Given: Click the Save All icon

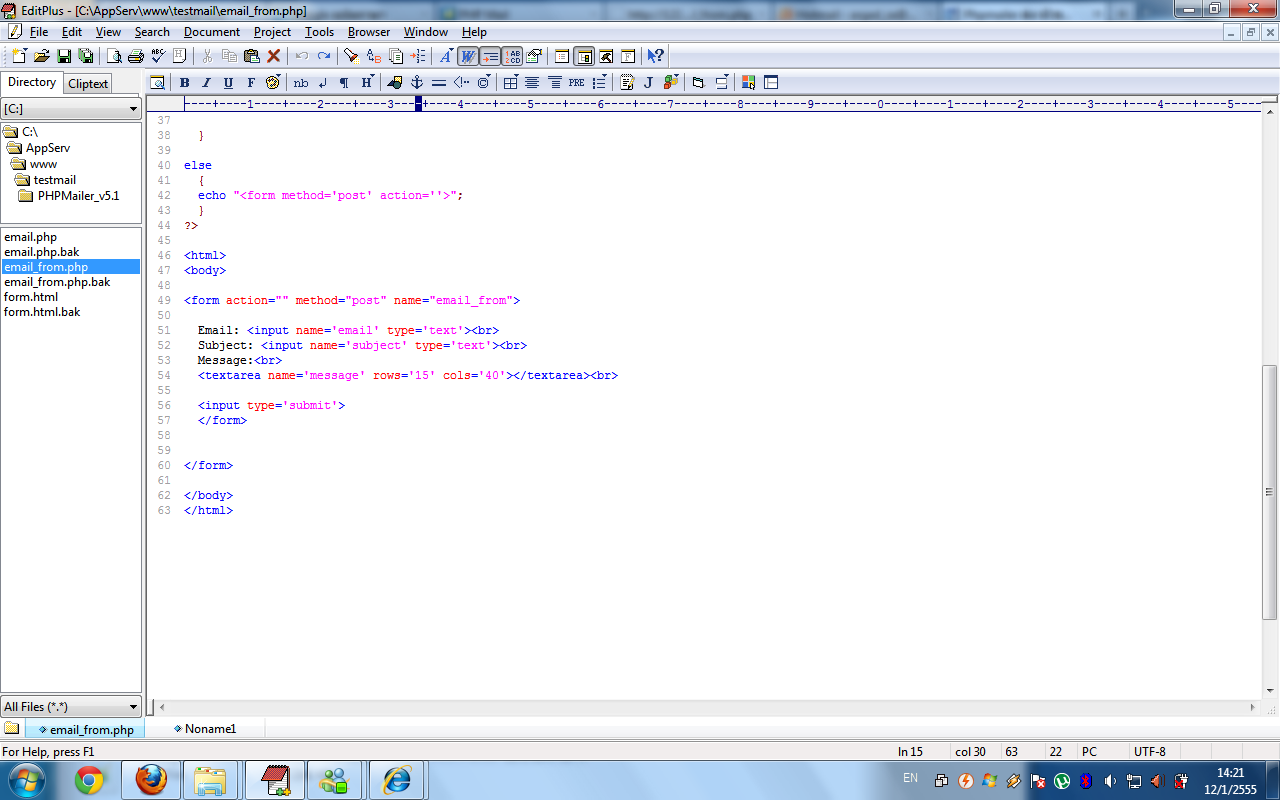Looking at the screenshot, I should [x=86, y=56].
